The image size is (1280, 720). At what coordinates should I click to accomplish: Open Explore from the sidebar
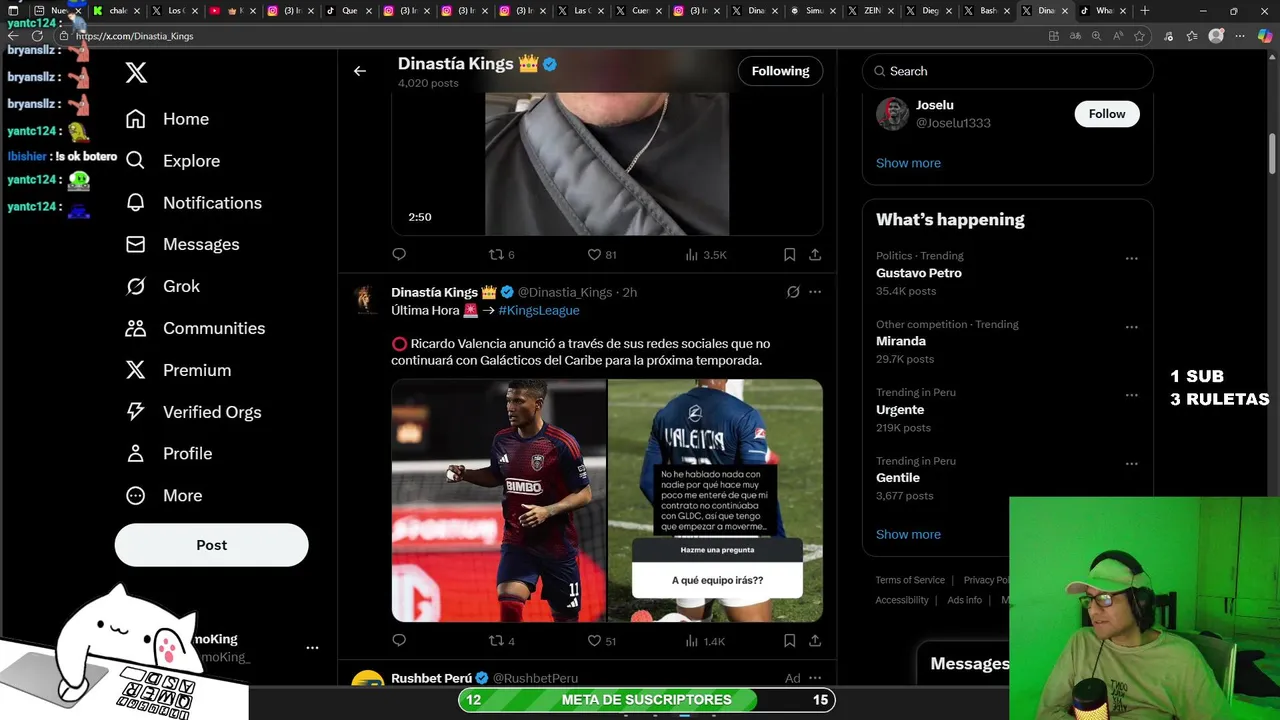click(x=172, y=161)
